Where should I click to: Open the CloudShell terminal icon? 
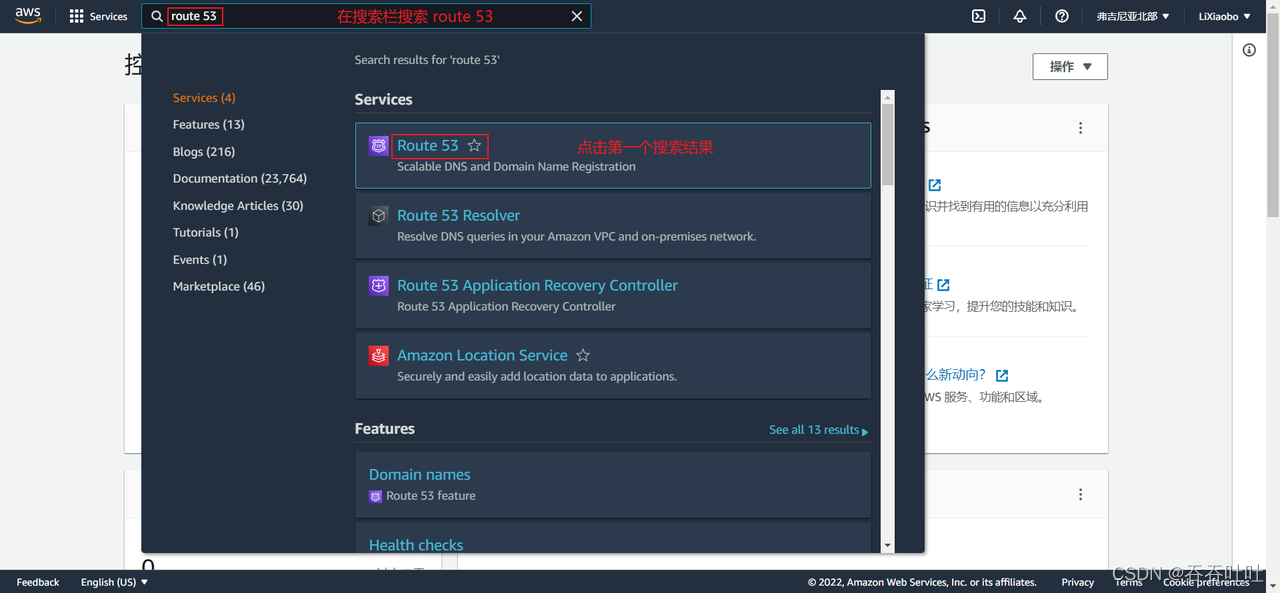(979, 16)
